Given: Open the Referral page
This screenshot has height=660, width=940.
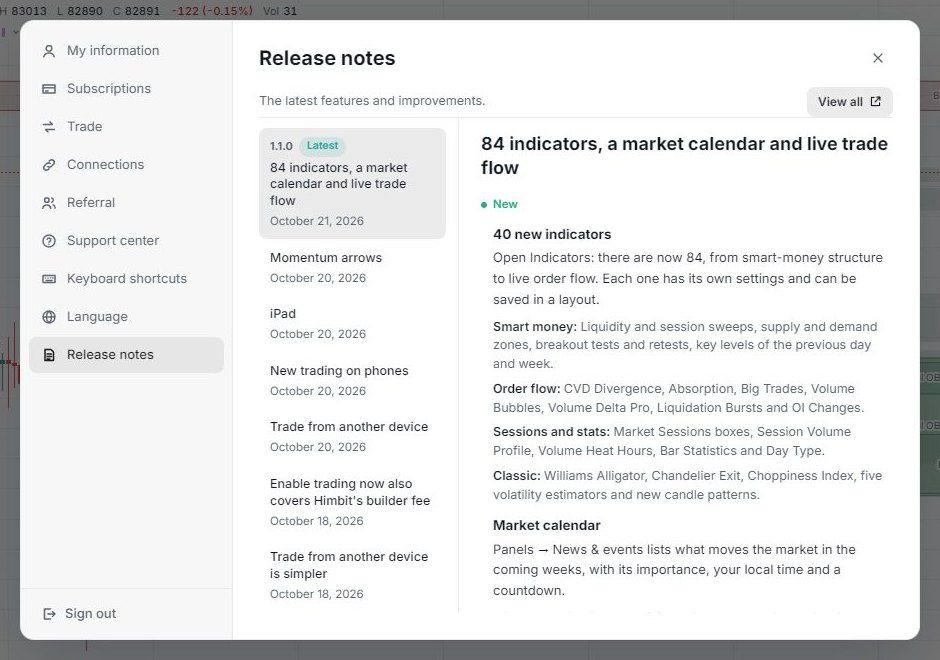Looking at the screenshot, I should [126, 203].
